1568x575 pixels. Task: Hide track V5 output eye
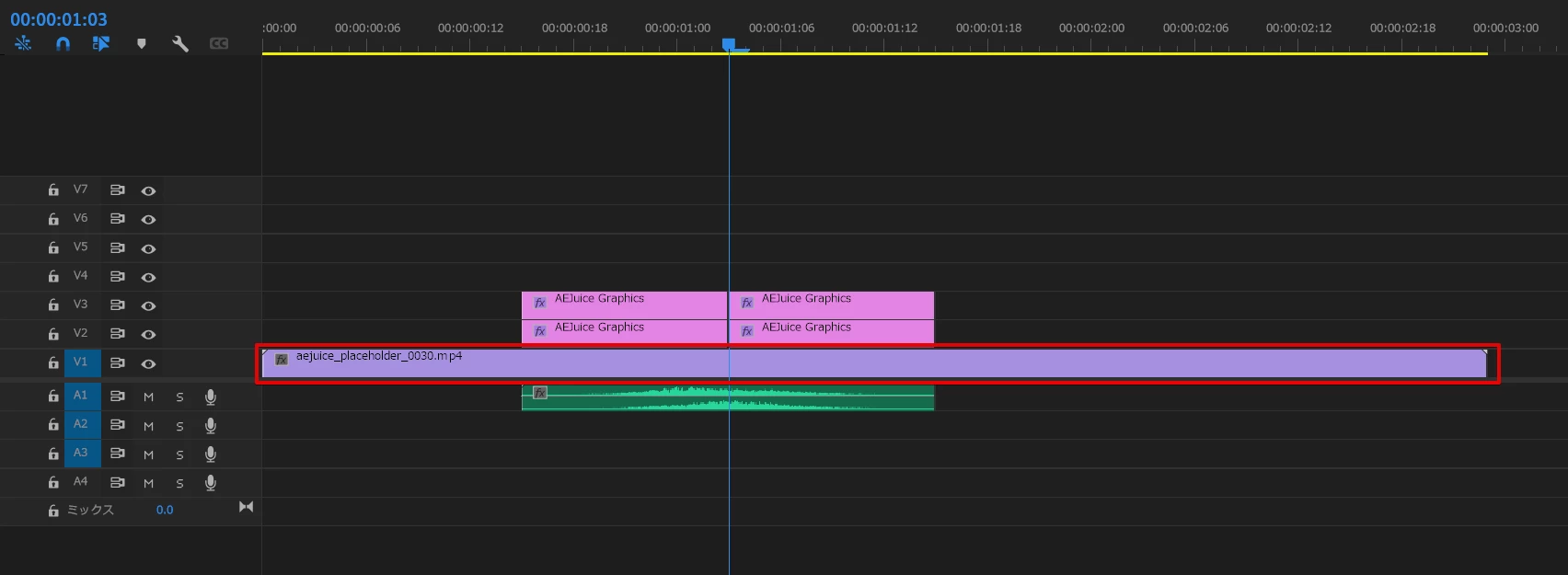(x=148, y=248)
